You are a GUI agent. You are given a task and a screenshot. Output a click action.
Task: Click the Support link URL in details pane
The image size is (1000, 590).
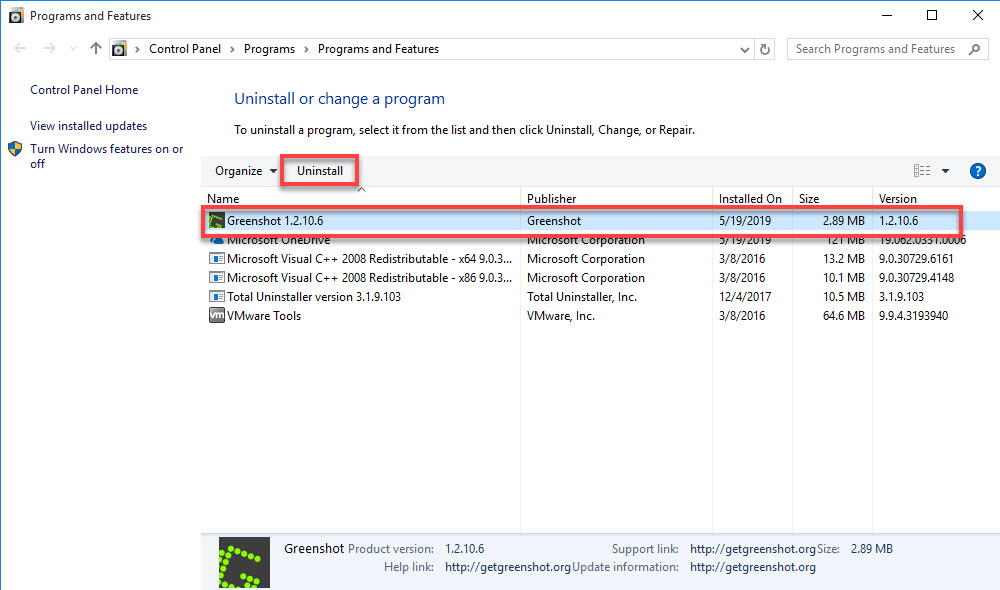coord(753,549)
